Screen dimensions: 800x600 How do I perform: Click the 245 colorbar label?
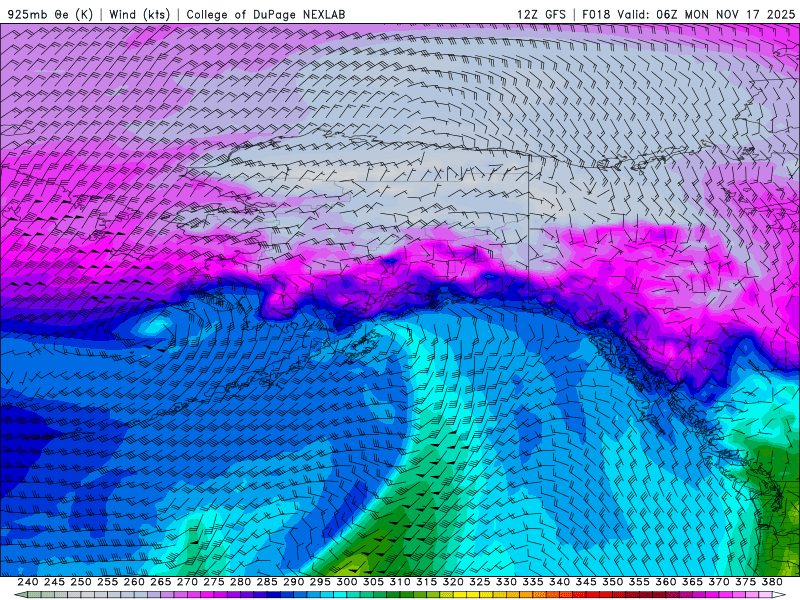coord(54,582)
